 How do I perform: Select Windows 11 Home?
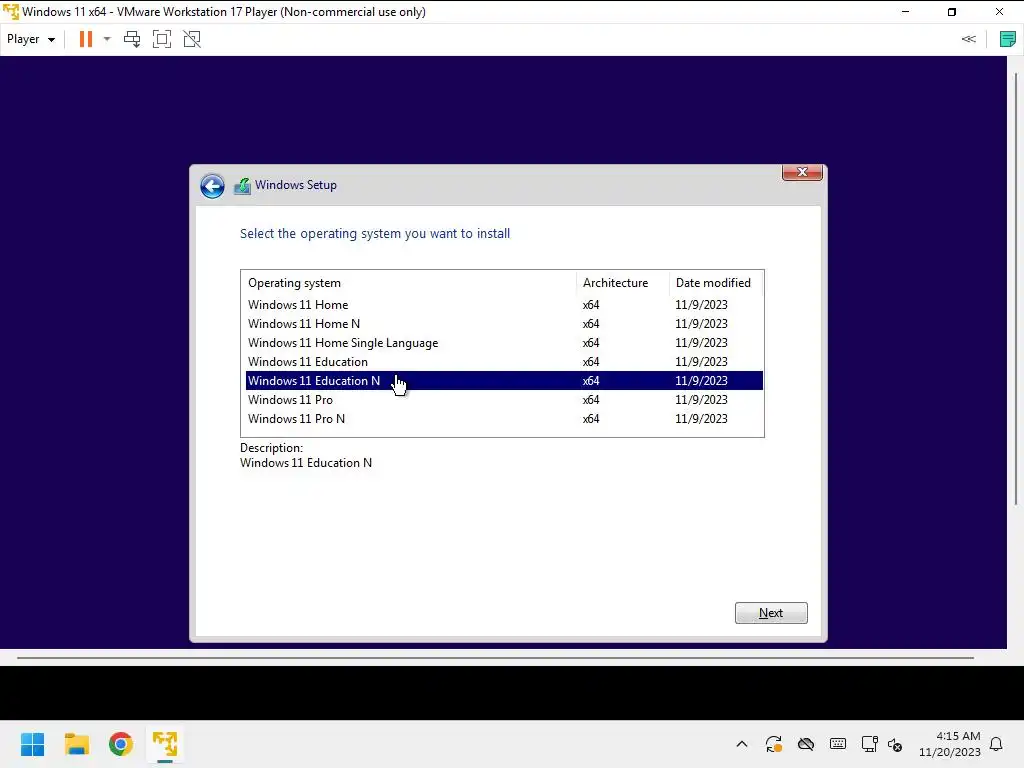coord(504,305)
